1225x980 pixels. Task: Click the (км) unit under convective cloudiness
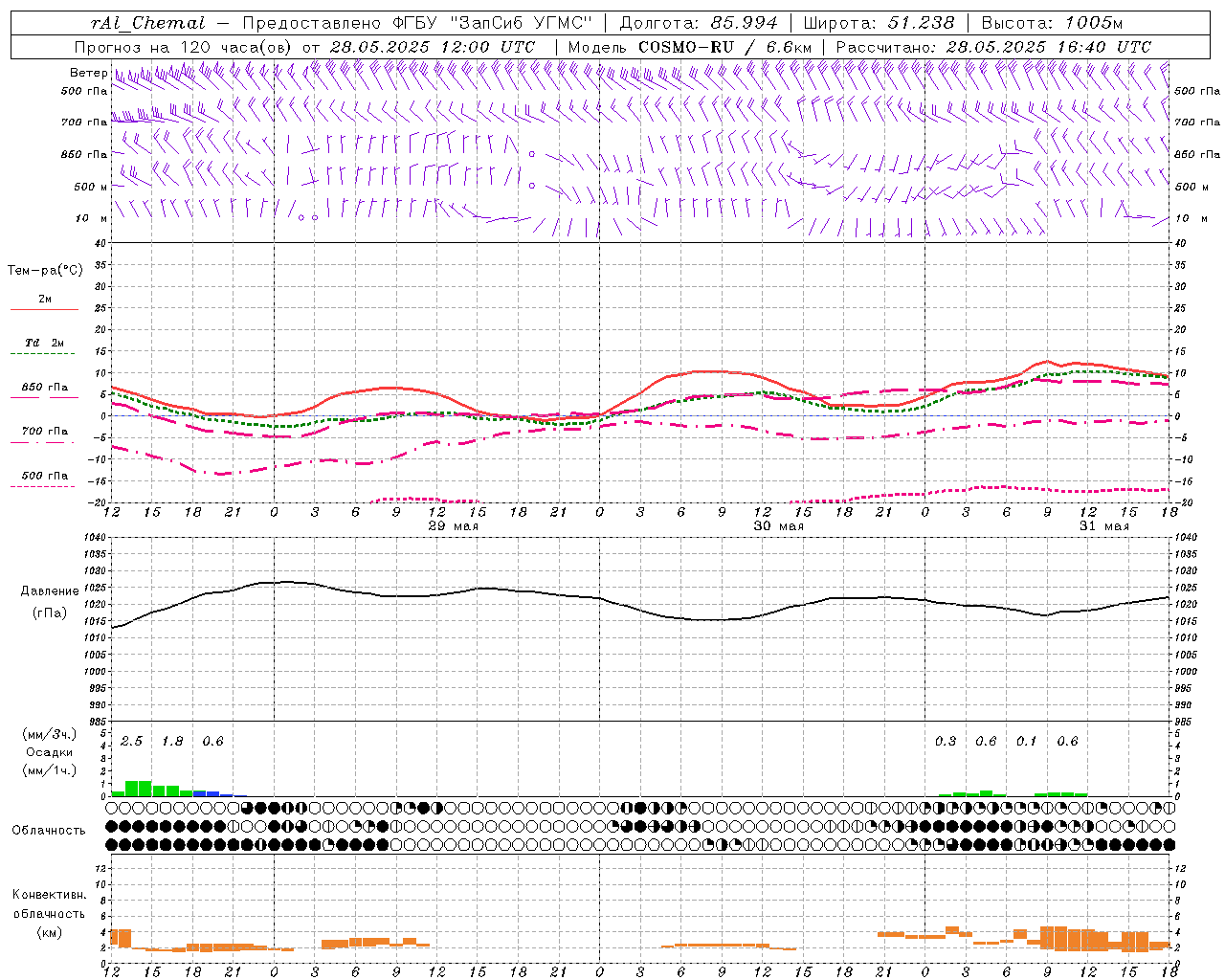49,932
